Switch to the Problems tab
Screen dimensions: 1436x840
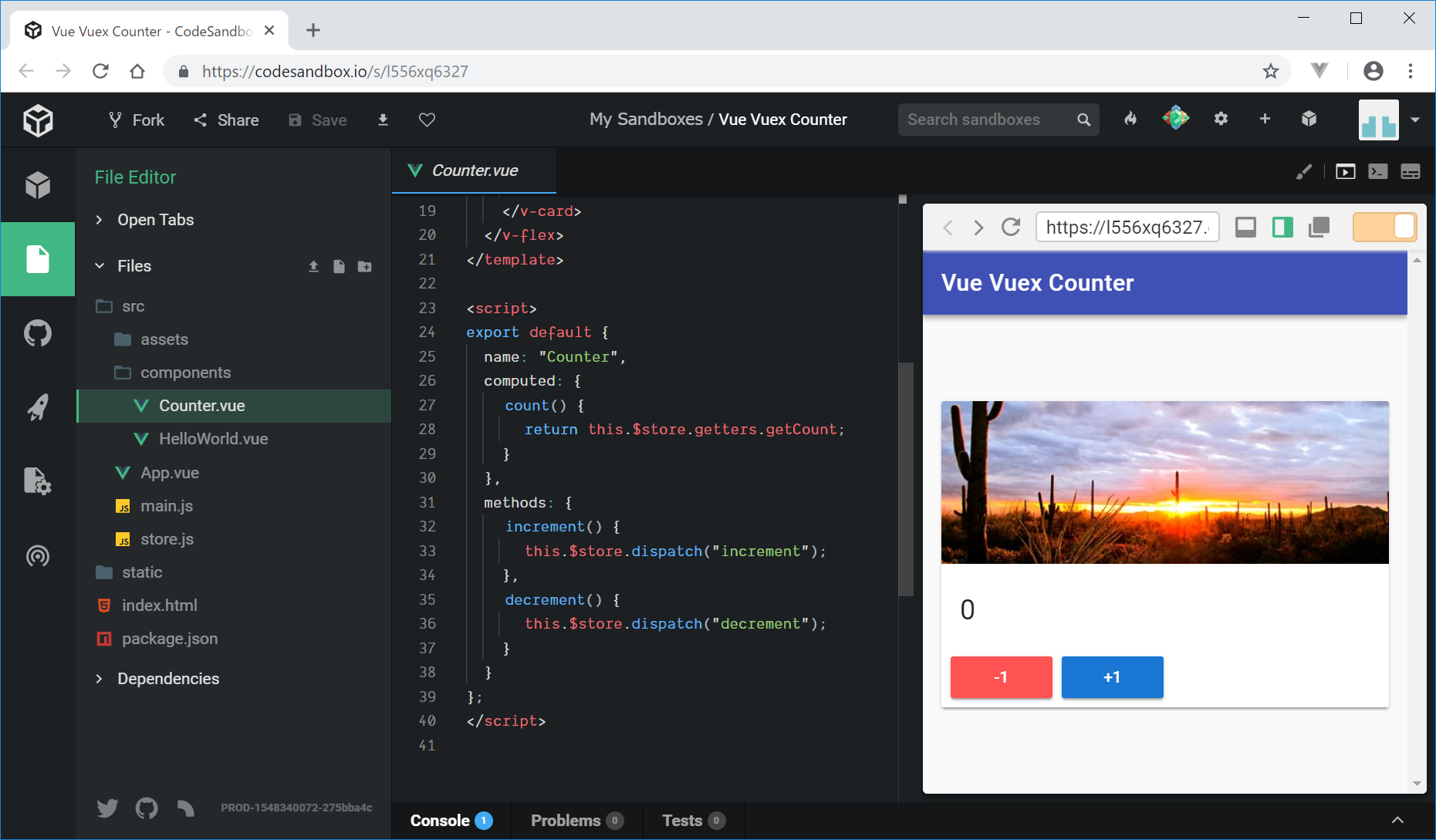point(576,821)
